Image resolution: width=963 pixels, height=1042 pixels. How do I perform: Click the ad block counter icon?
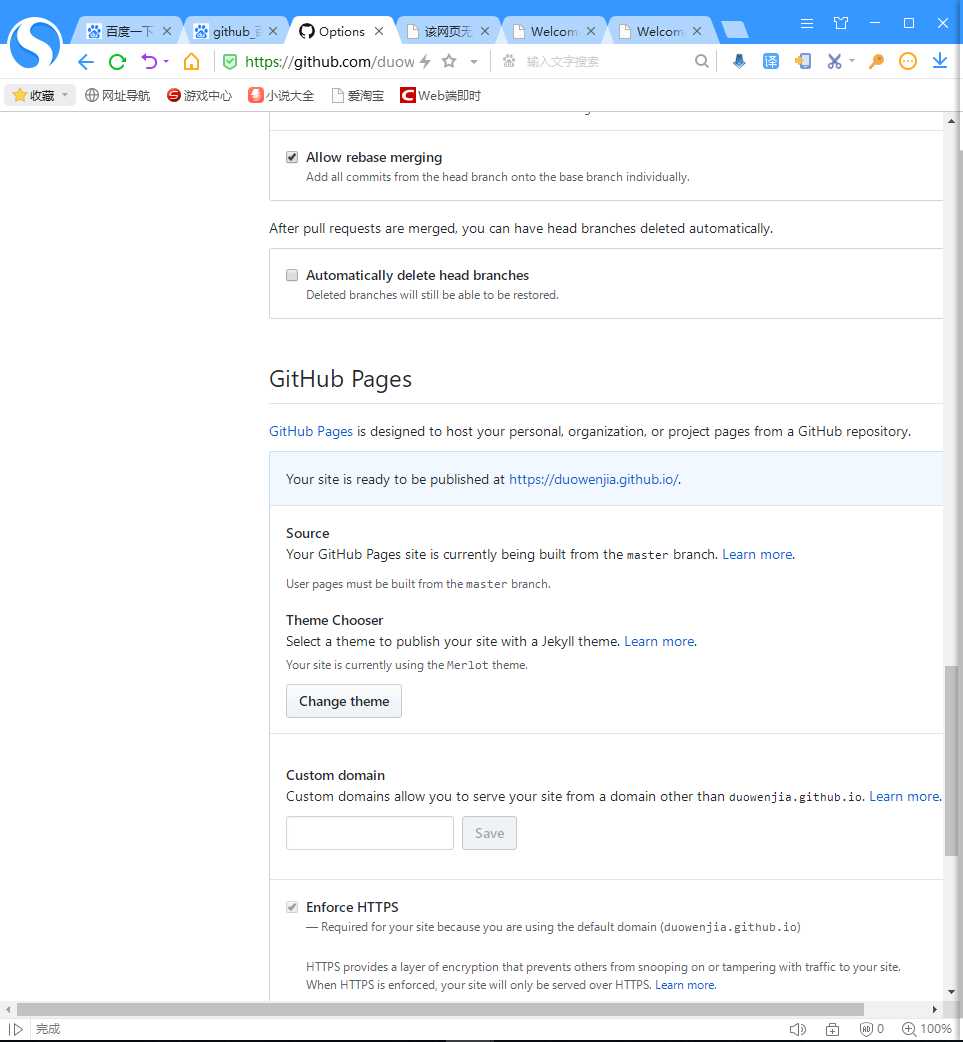coord(871,1029)
